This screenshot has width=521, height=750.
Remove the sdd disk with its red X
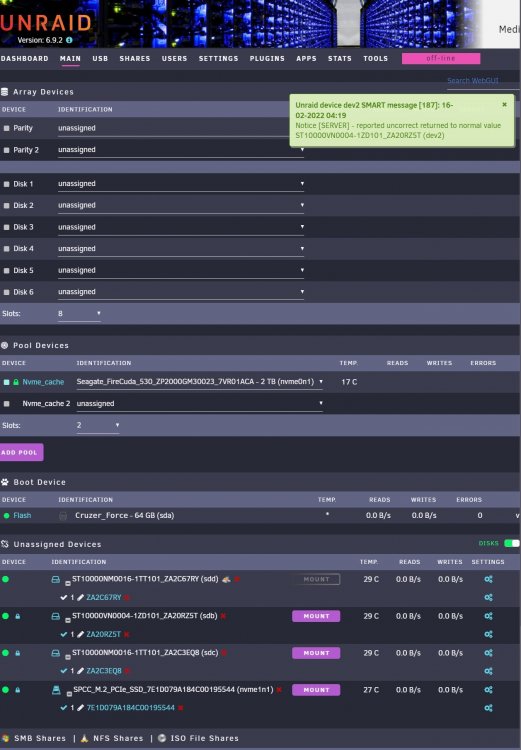click(x=237, y=579)
